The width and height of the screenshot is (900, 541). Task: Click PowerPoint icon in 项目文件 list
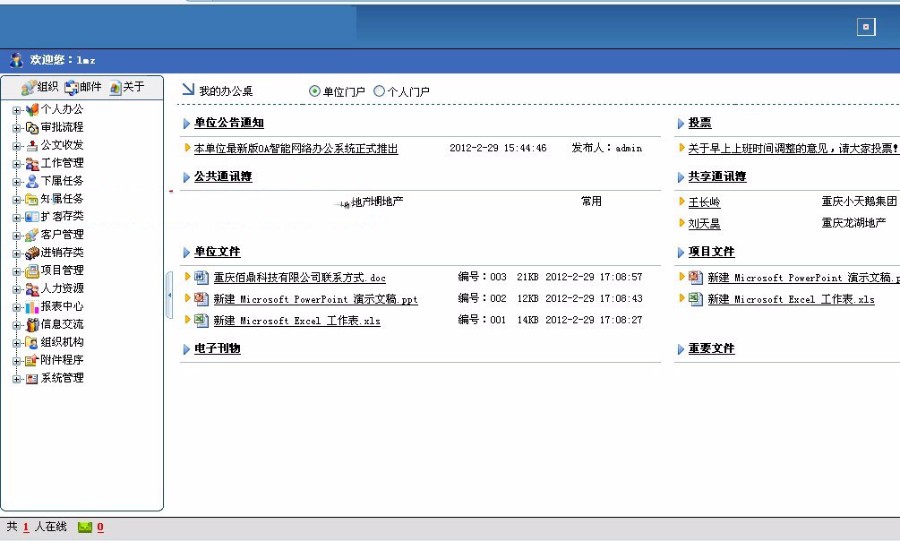[695, 278]
